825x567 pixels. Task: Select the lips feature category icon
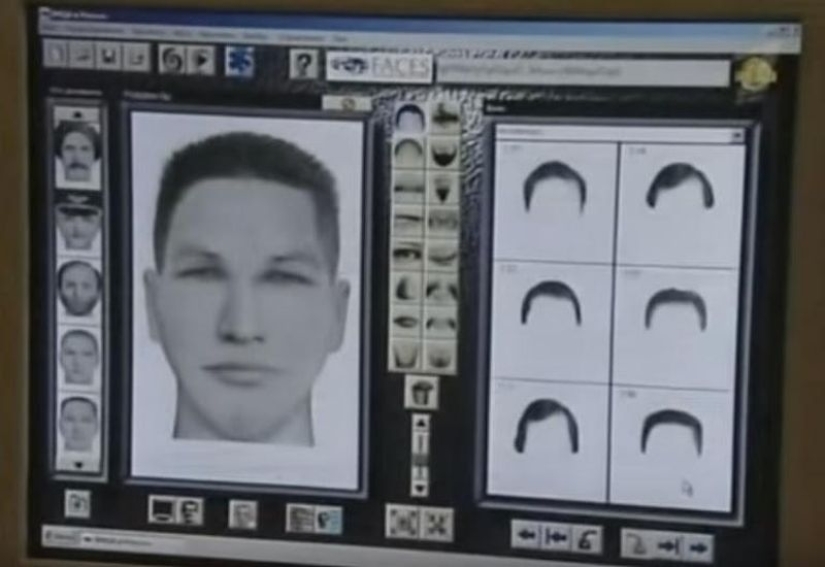click(x=408, y=322)
